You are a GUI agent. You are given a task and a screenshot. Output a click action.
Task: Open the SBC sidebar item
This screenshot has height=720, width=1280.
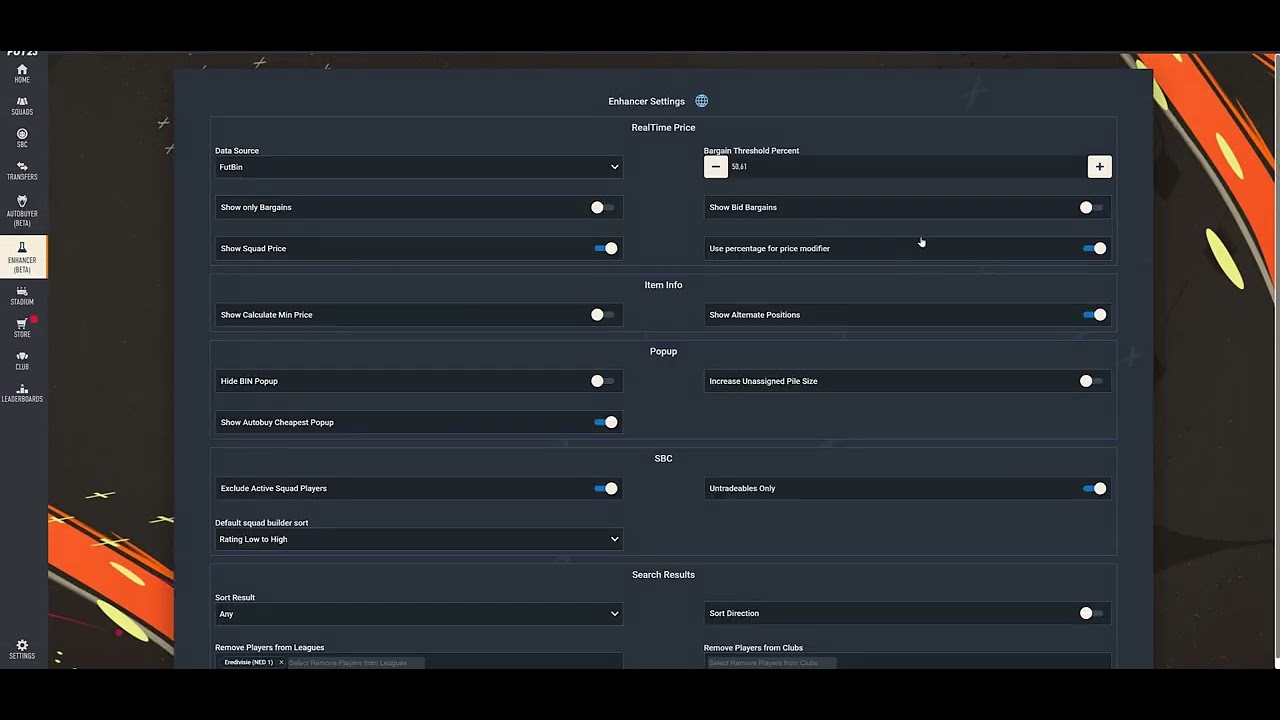(x=22, y=138)
